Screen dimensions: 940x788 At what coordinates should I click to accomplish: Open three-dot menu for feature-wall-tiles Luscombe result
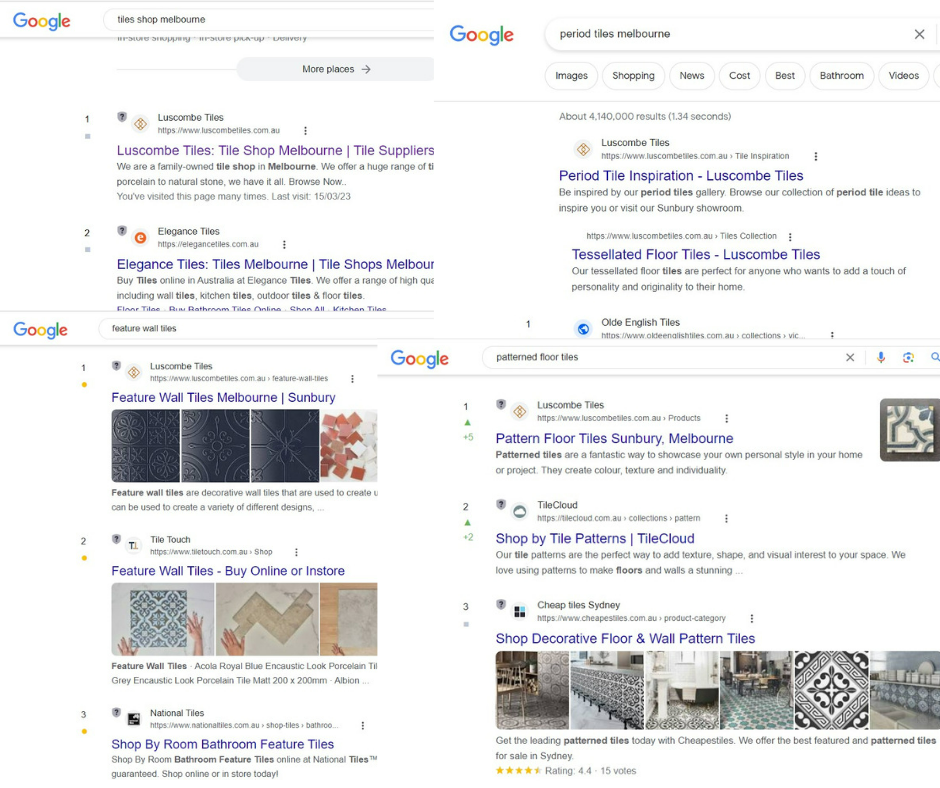tap(352, 379)
